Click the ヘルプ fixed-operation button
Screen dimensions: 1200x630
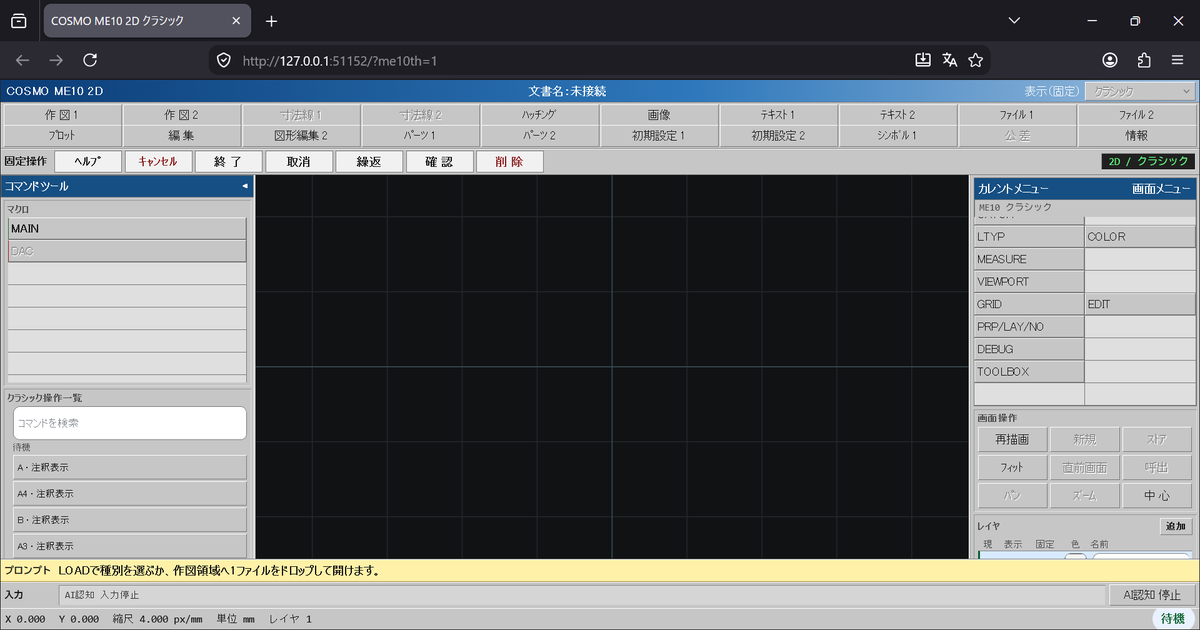pos(88,161)
